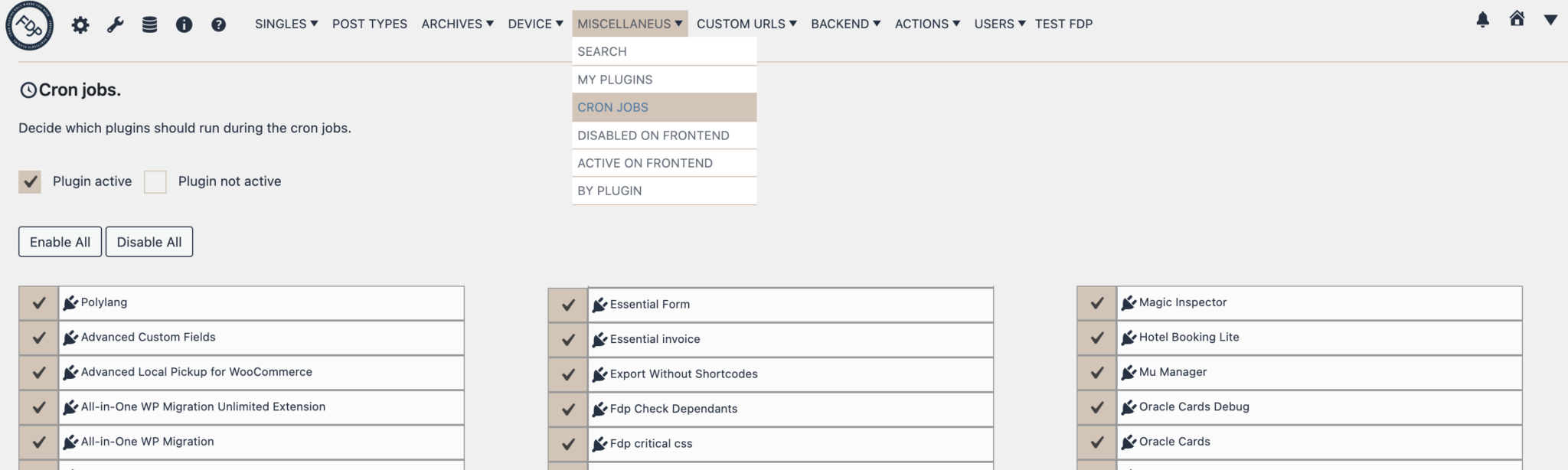Click the FDP round logo
1568x470 pixels.
30,25
